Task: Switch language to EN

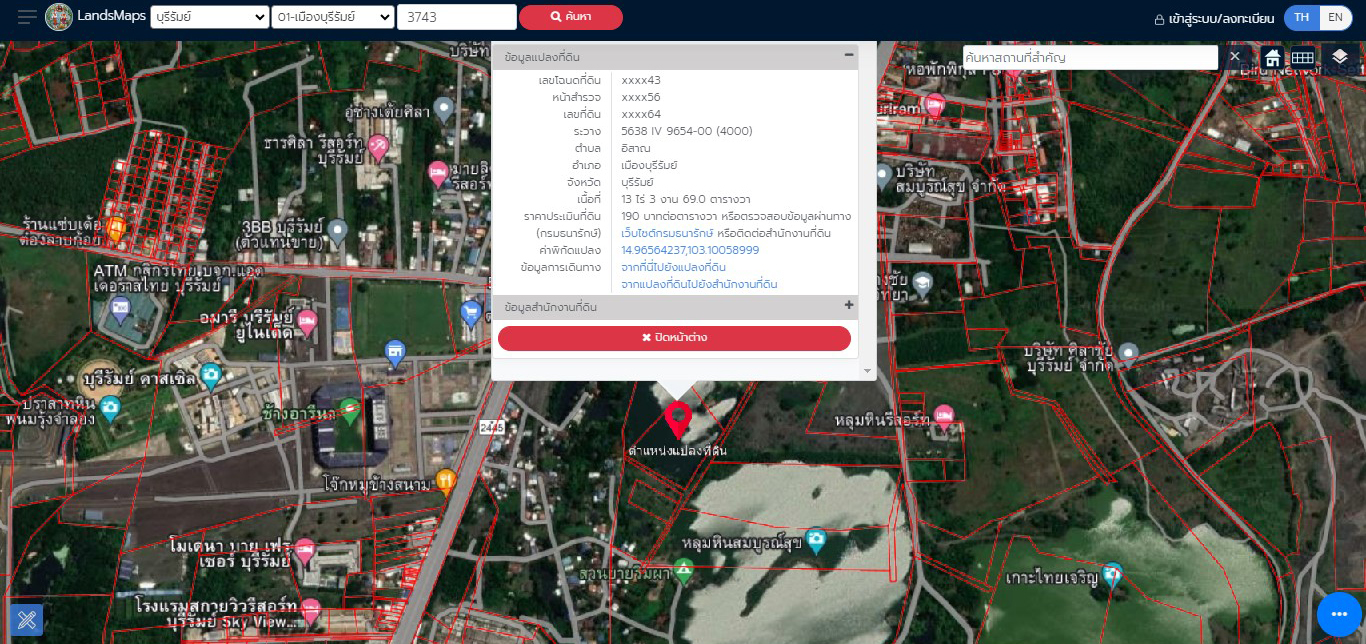Action: click(x=1335, y=17)
